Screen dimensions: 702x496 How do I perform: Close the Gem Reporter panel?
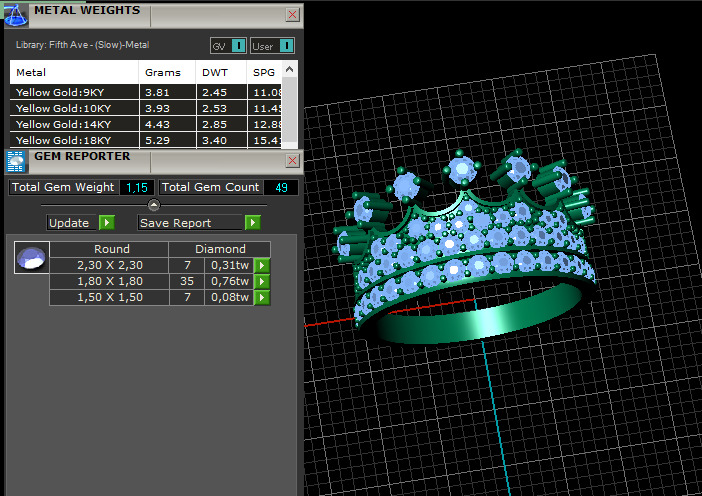[292, 160]
